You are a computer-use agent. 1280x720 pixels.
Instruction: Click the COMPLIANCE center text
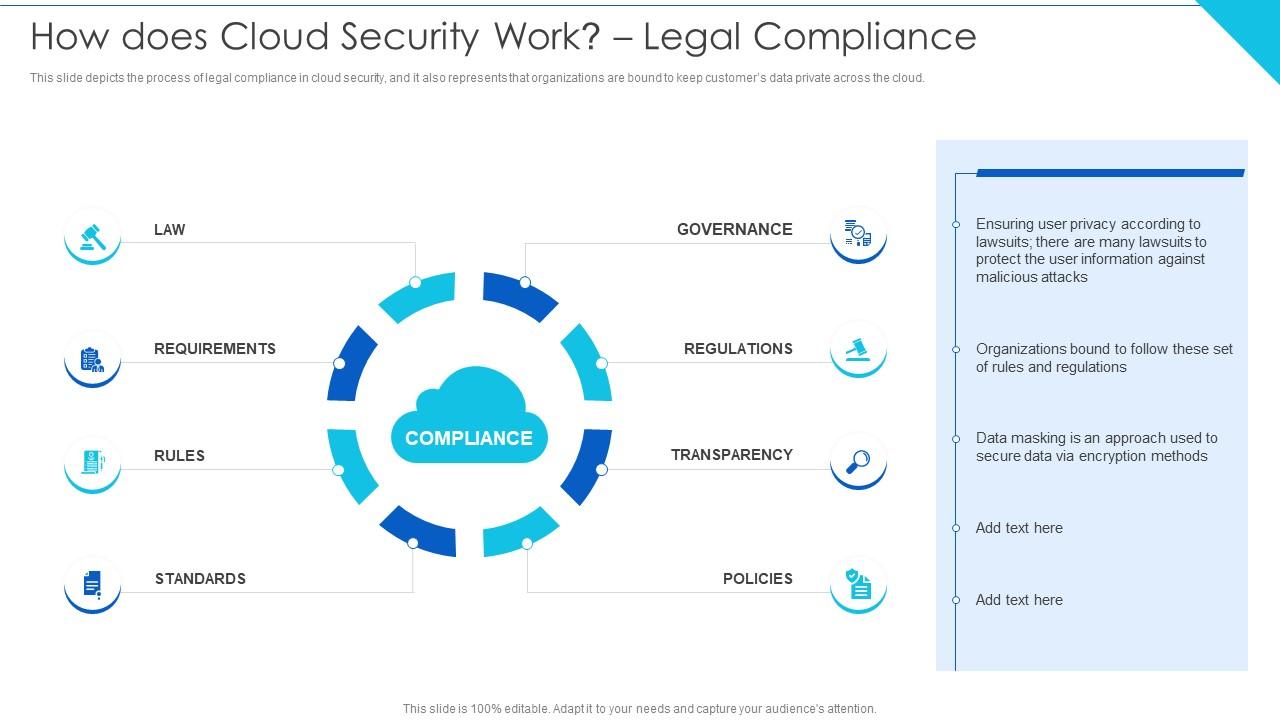point(469,437)
